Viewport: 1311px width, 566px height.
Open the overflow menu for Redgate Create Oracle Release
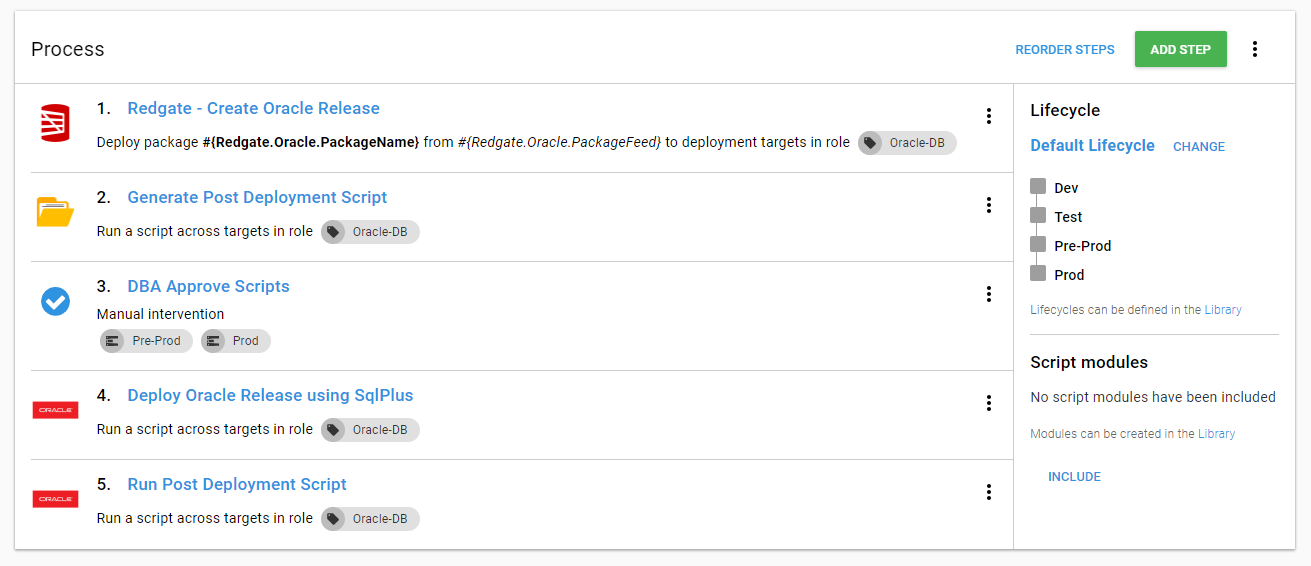(988, 116)
